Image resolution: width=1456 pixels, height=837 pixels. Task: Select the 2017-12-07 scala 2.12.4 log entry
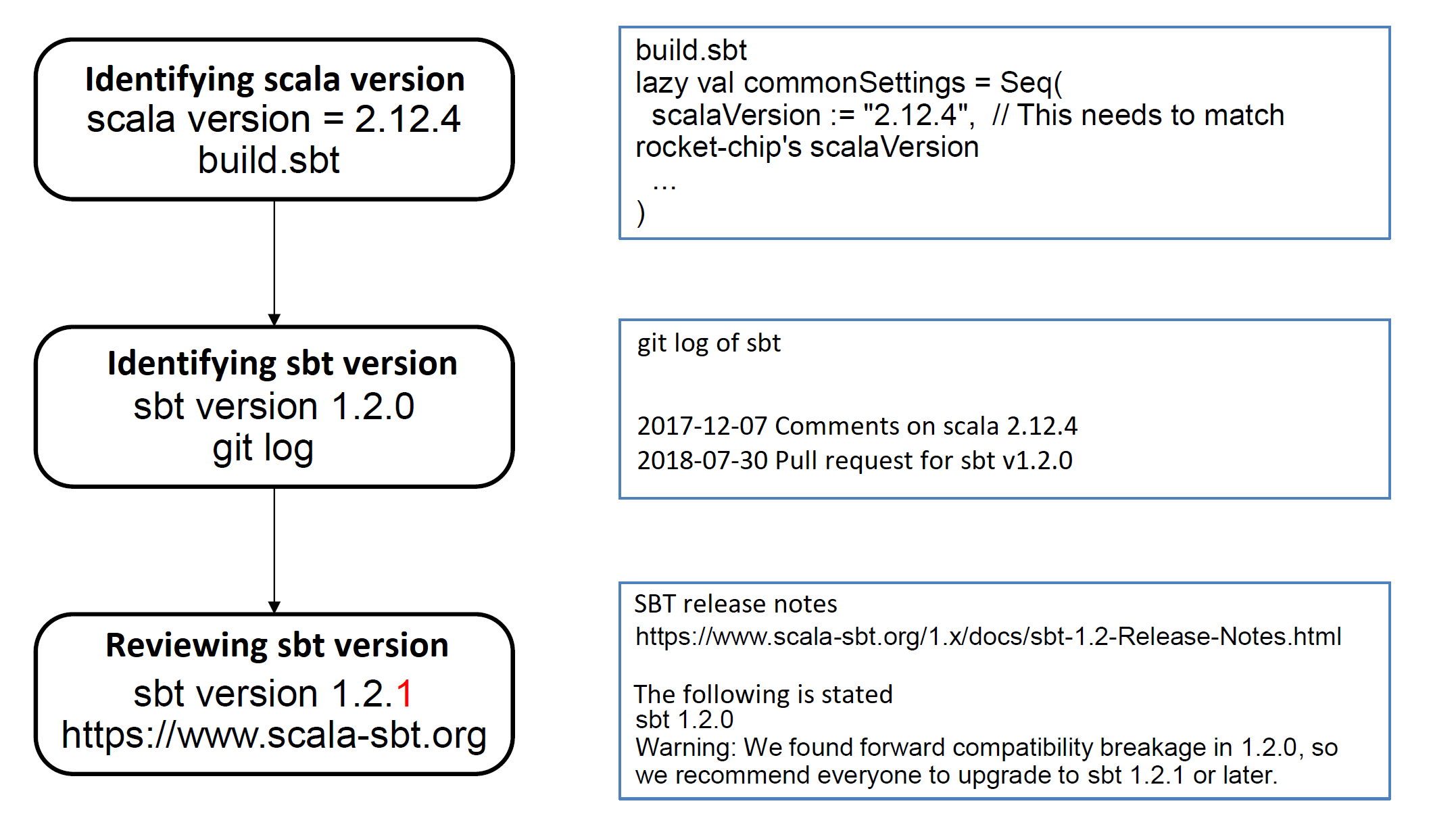click(856, 427)
